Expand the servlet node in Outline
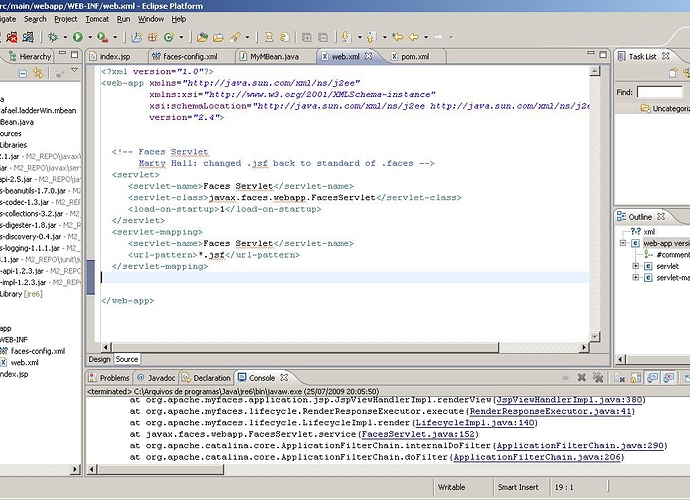This screenshot has width=690, height=500. coord(635,266)
